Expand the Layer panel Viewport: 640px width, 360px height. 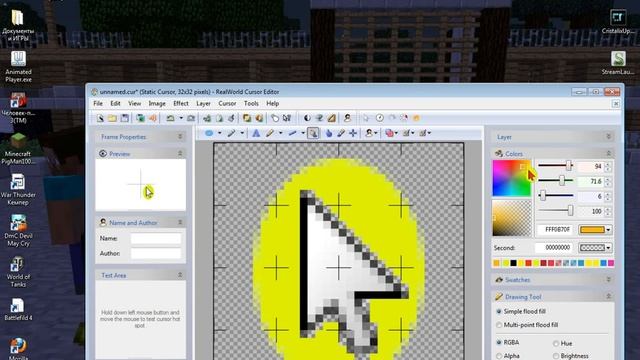(x=609, y=137)
